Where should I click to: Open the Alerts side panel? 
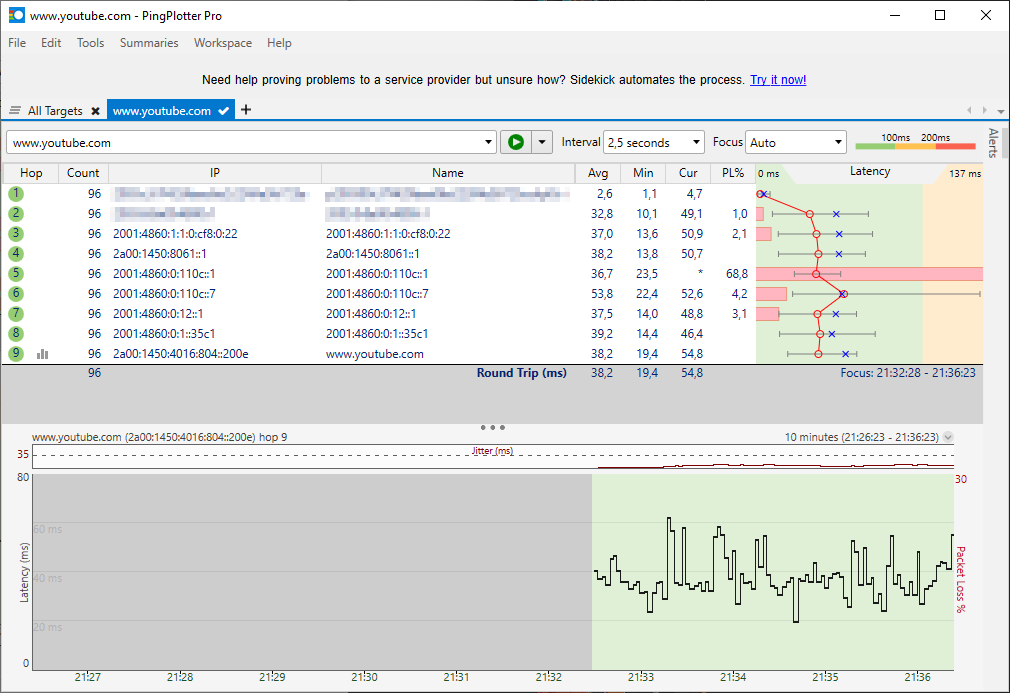[993, 142]
